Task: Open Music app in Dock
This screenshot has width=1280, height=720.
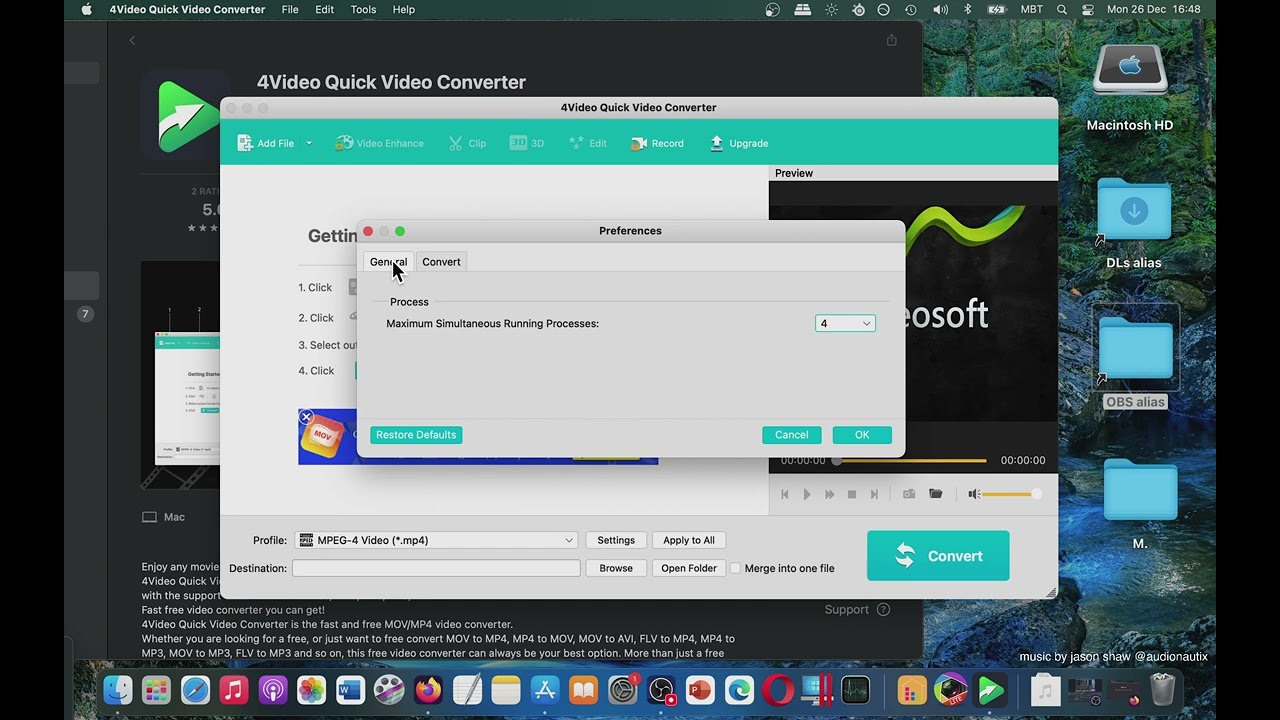Action: coord(234,690)
